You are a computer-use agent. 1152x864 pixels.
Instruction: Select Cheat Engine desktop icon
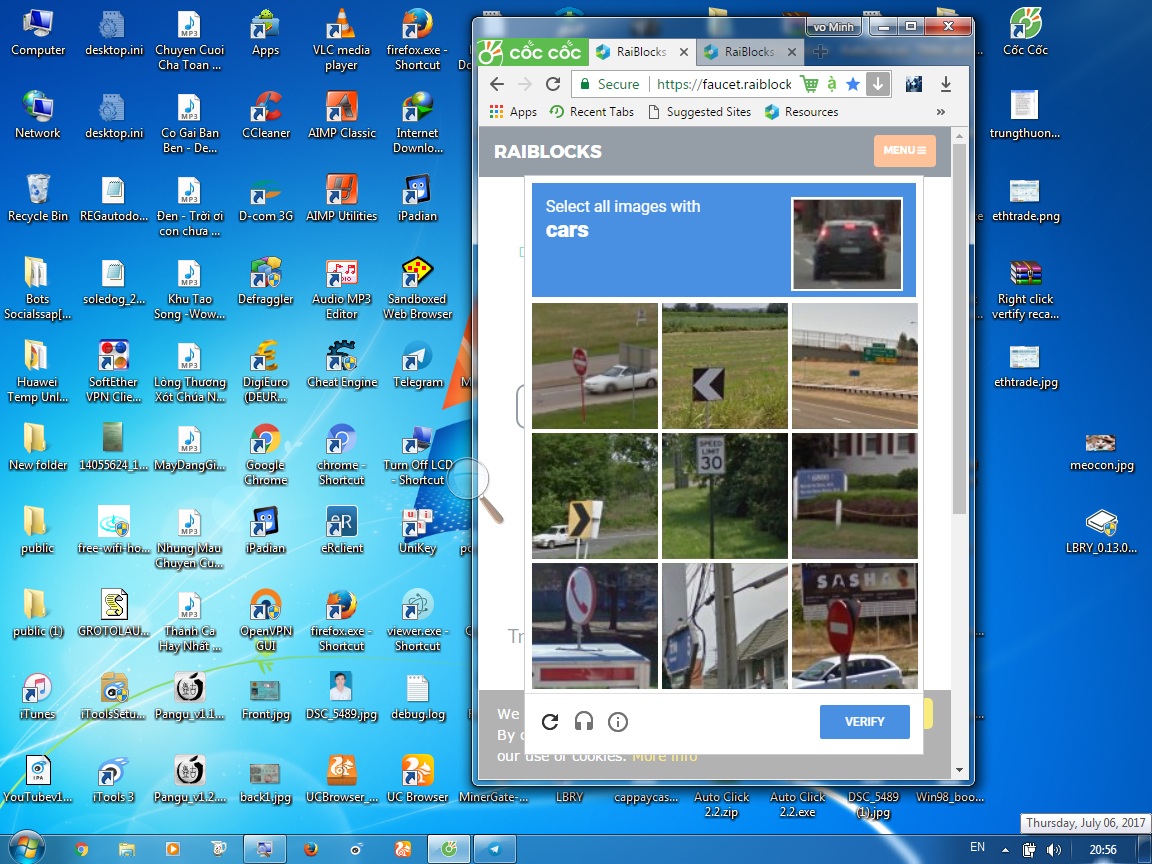tap(342, 364)
